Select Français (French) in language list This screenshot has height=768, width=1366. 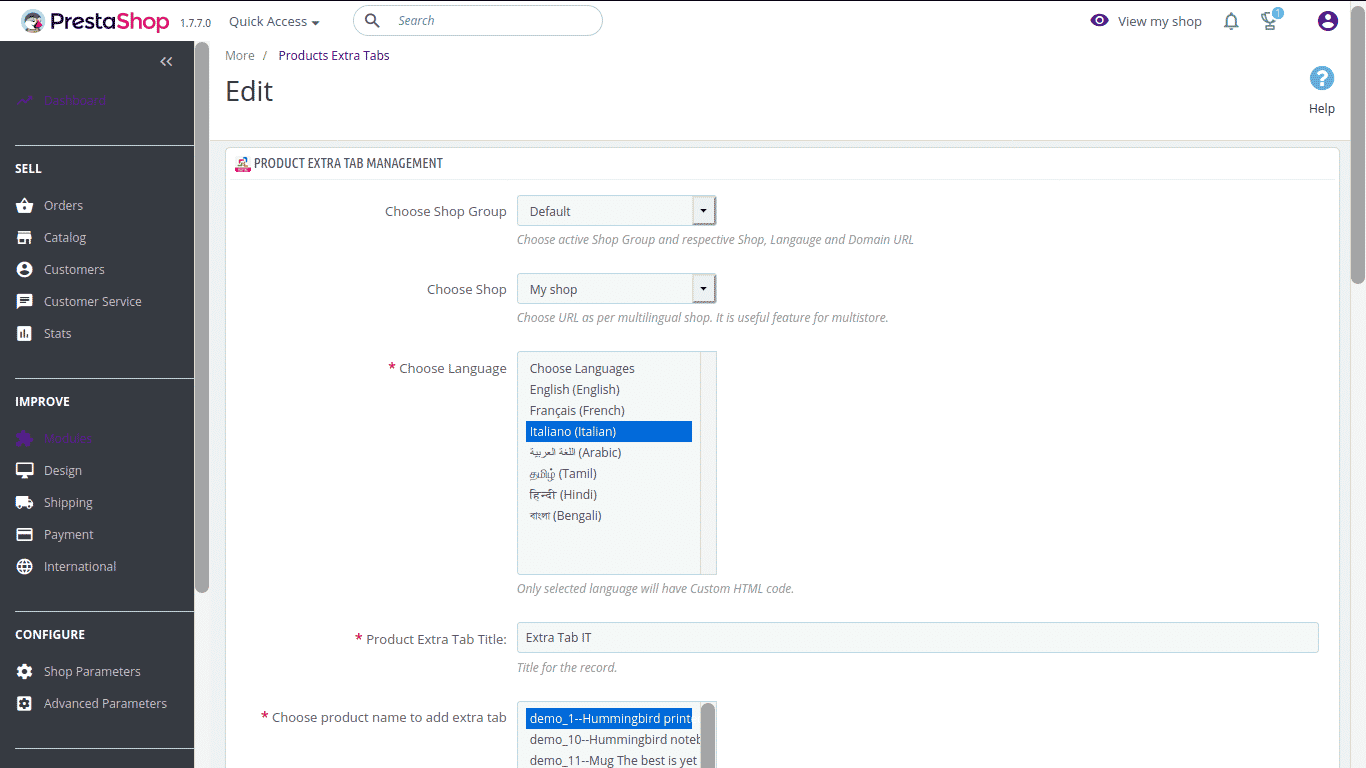coord(577,411)
